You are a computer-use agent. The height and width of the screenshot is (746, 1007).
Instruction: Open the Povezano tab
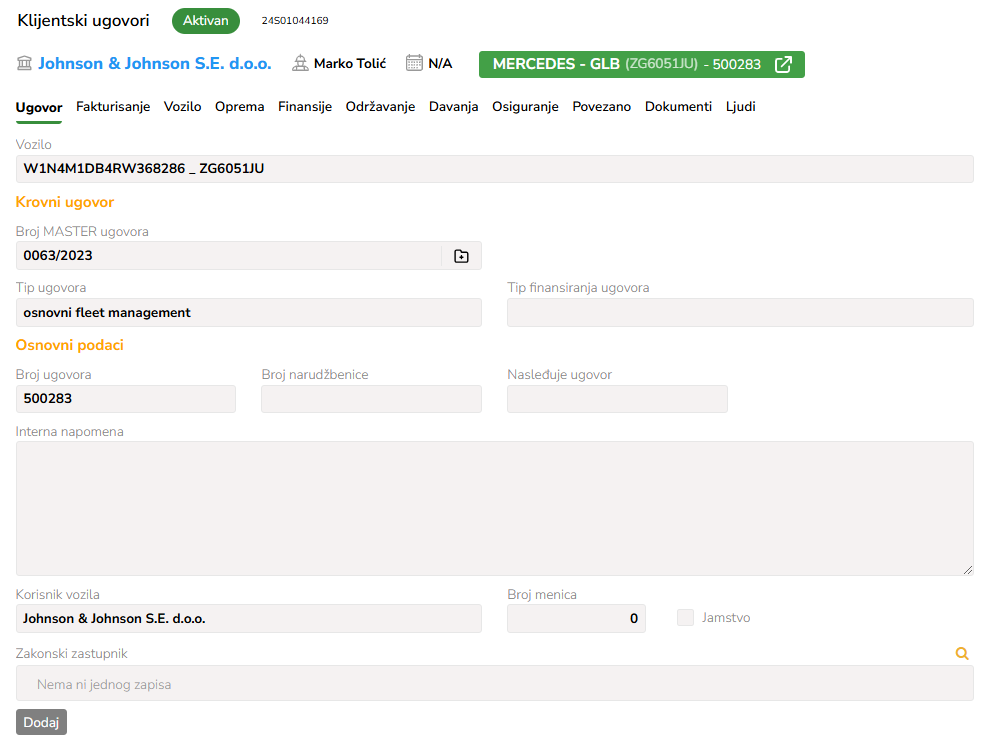pos(602,107)
